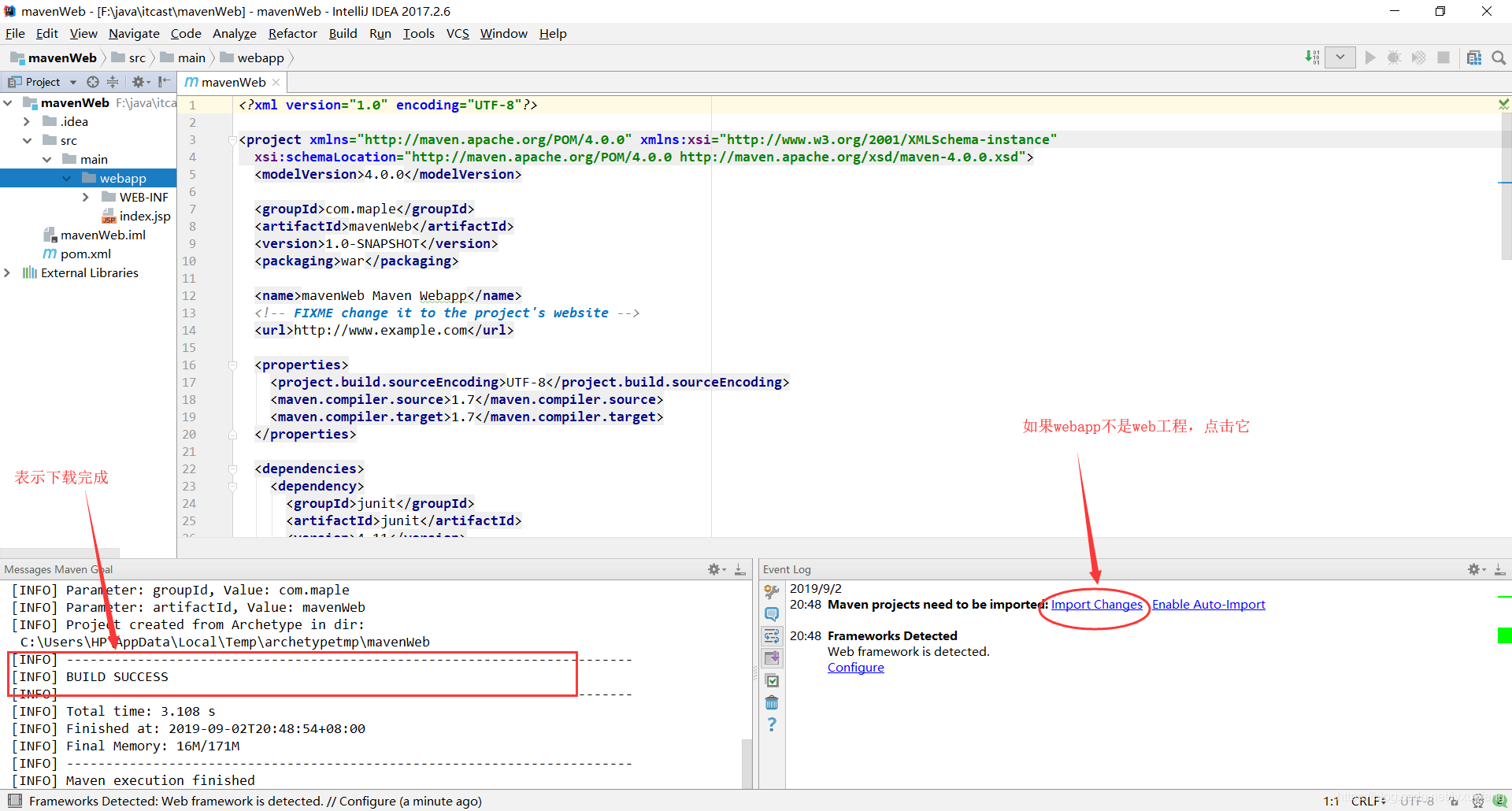Click CRLF line separator in status bar
Viewport: 1512px width, 811px height.
tap(1369, 801)
